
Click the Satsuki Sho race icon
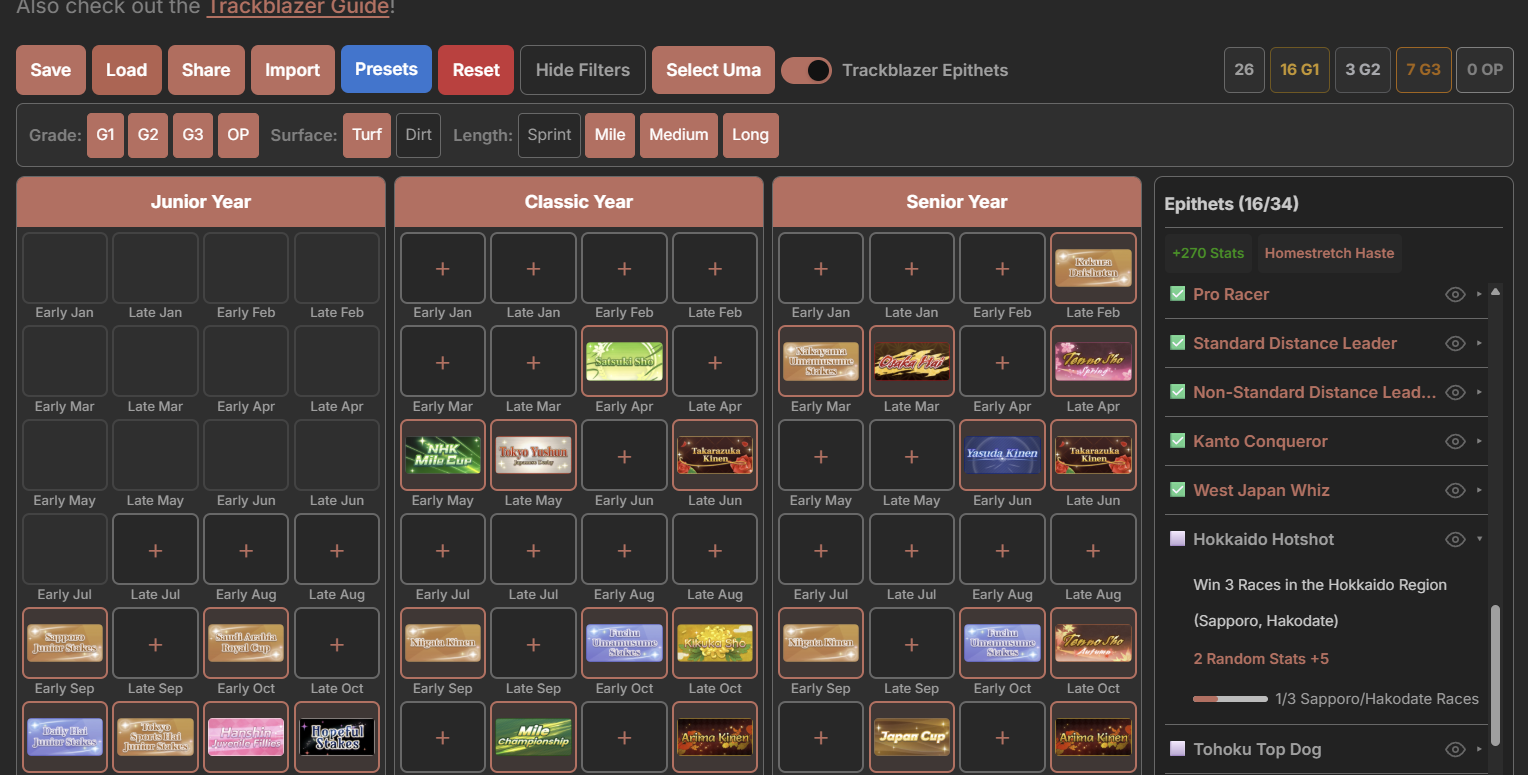[624, 361]
